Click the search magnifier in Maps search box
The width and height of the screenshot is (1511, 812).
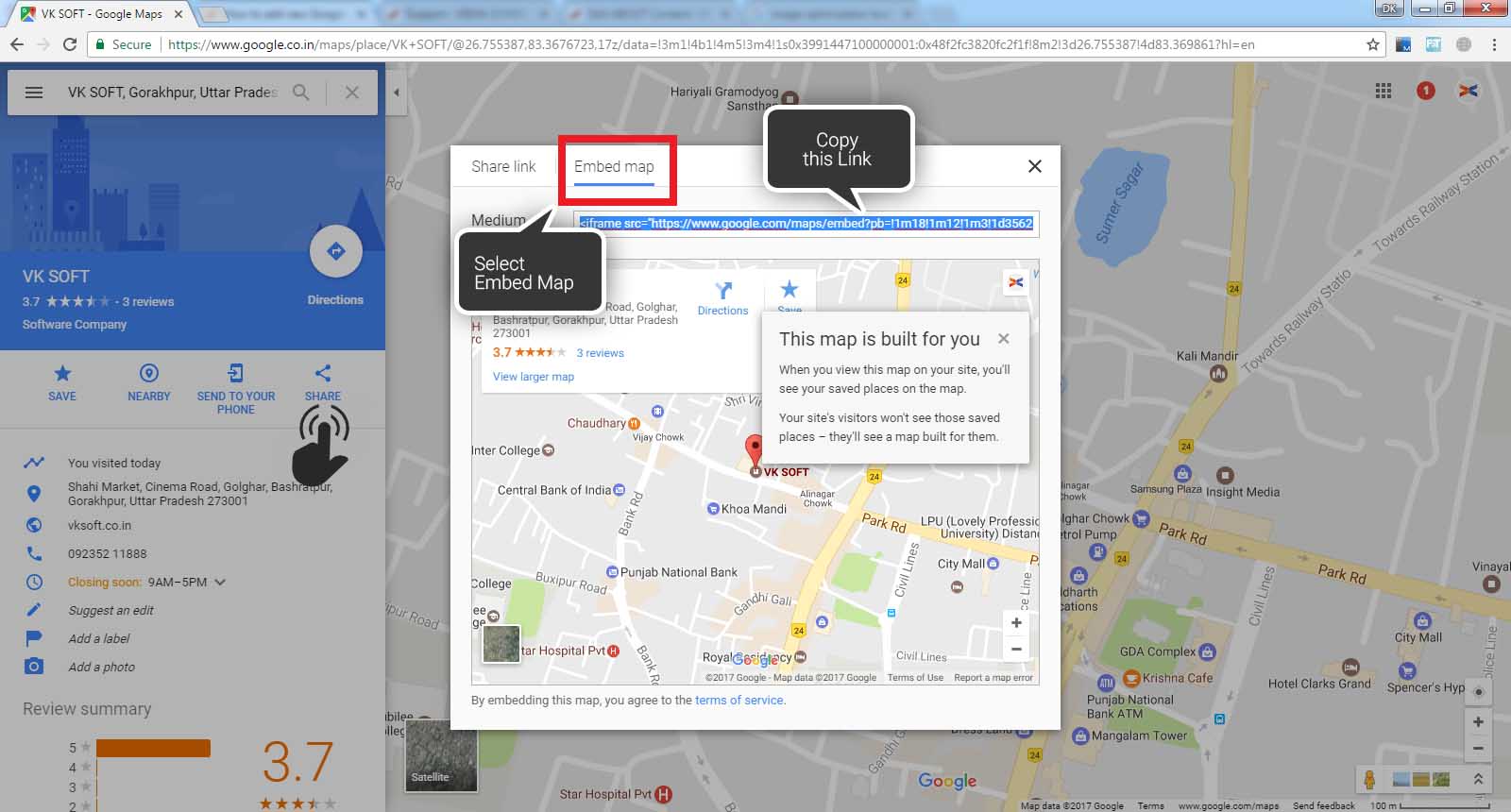(301, 93)
